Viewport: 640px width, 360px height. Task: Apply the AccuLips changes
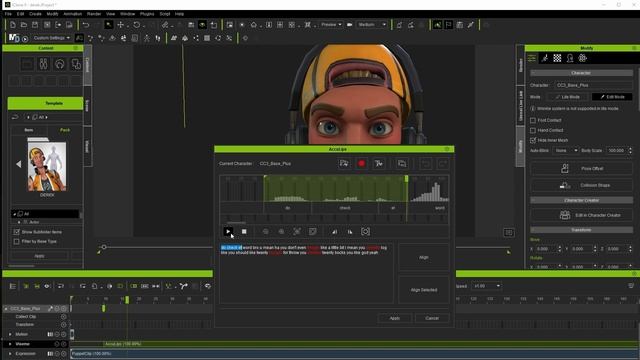point(395,318)
